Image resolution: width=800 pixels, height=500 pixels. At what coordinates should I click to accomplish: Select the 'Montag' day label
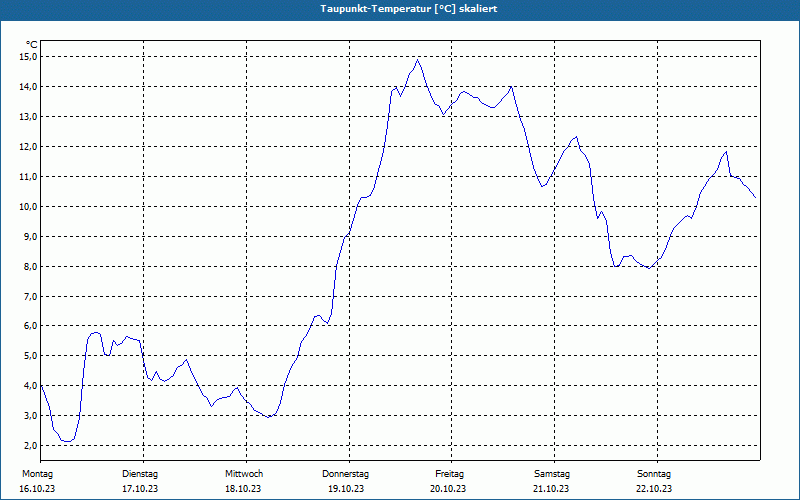[37, 474]
